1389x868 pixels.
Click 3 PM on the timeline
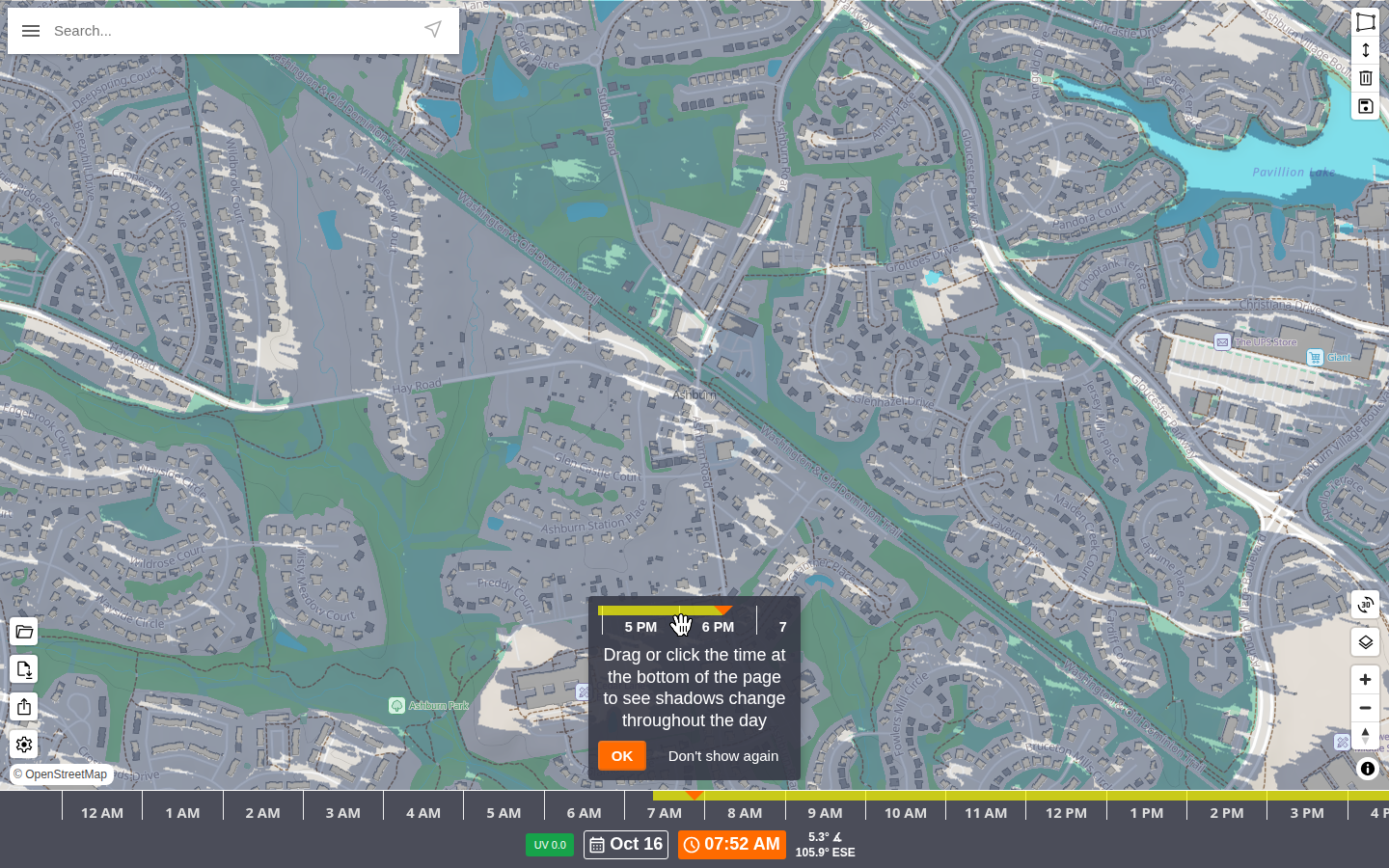click(x=1307, y=813)
